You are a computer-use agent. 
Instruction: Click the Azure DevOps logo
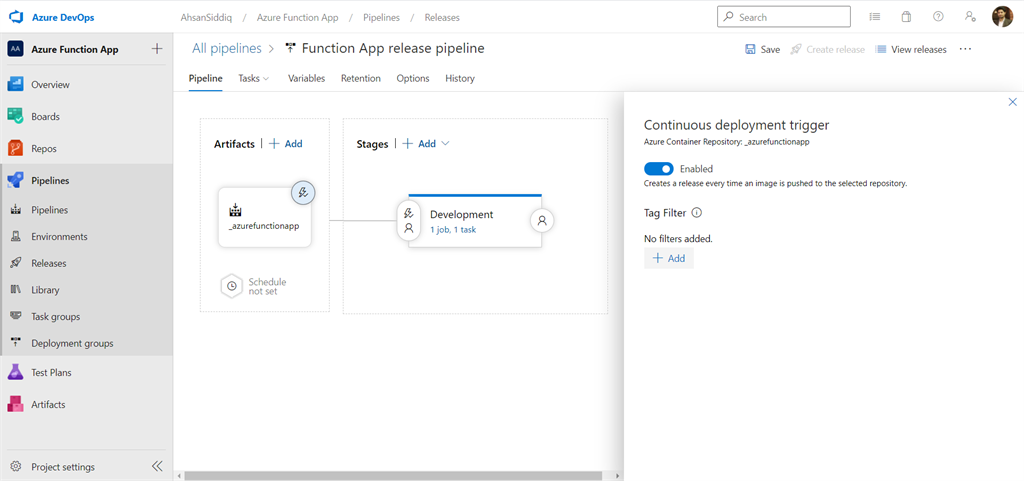coord(16,18)
